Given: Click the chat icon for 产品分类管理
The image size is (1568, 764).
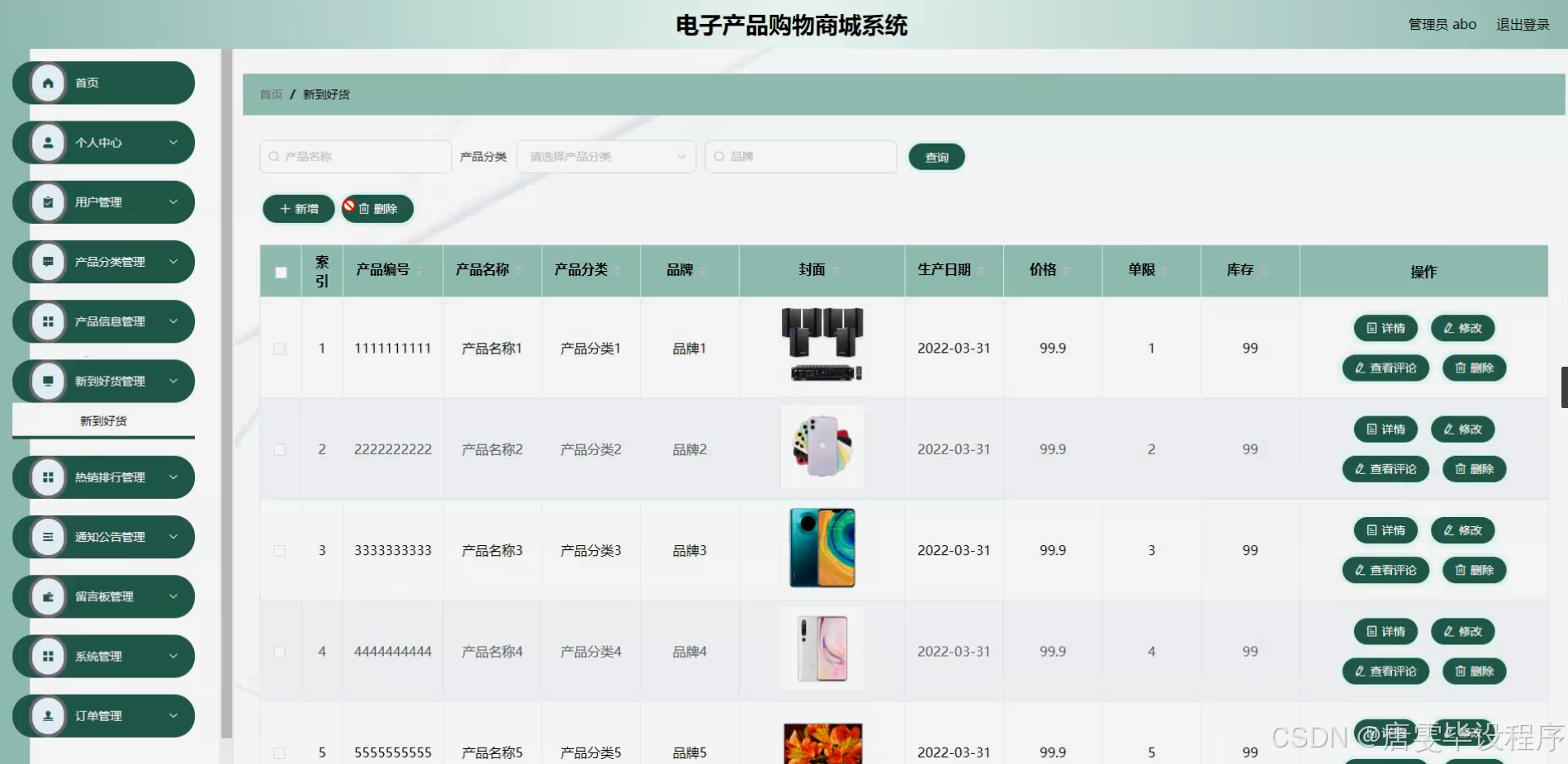Looking at the screenshot, I should 48,261.
